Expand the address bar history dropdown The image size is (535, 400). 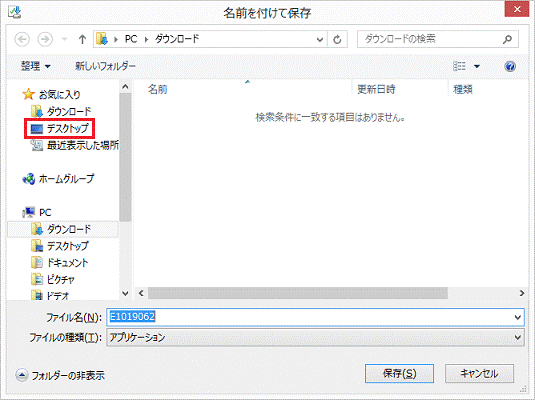point(320,40)
